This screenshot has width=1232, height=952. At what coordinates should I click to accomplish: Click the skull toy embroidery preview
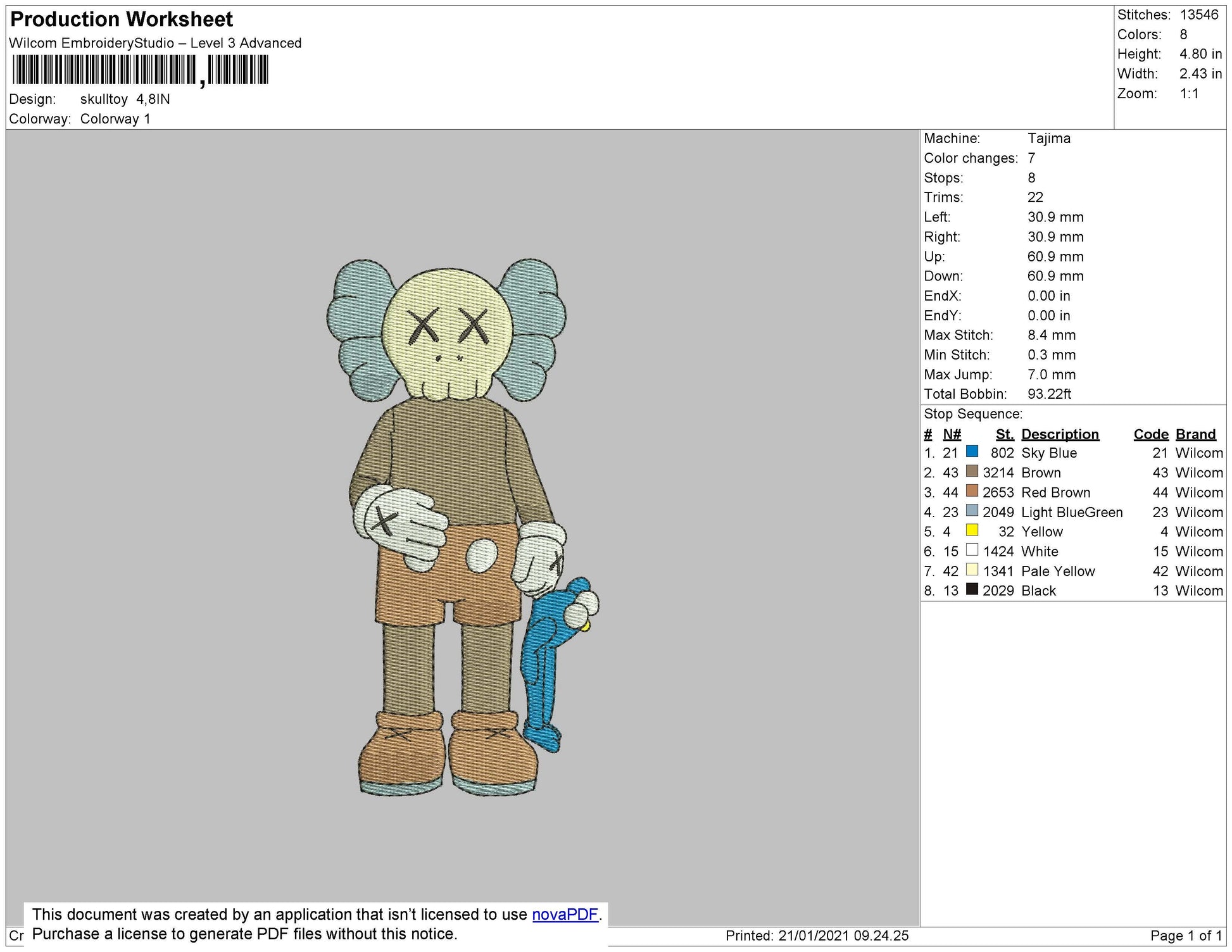point(462,527)
